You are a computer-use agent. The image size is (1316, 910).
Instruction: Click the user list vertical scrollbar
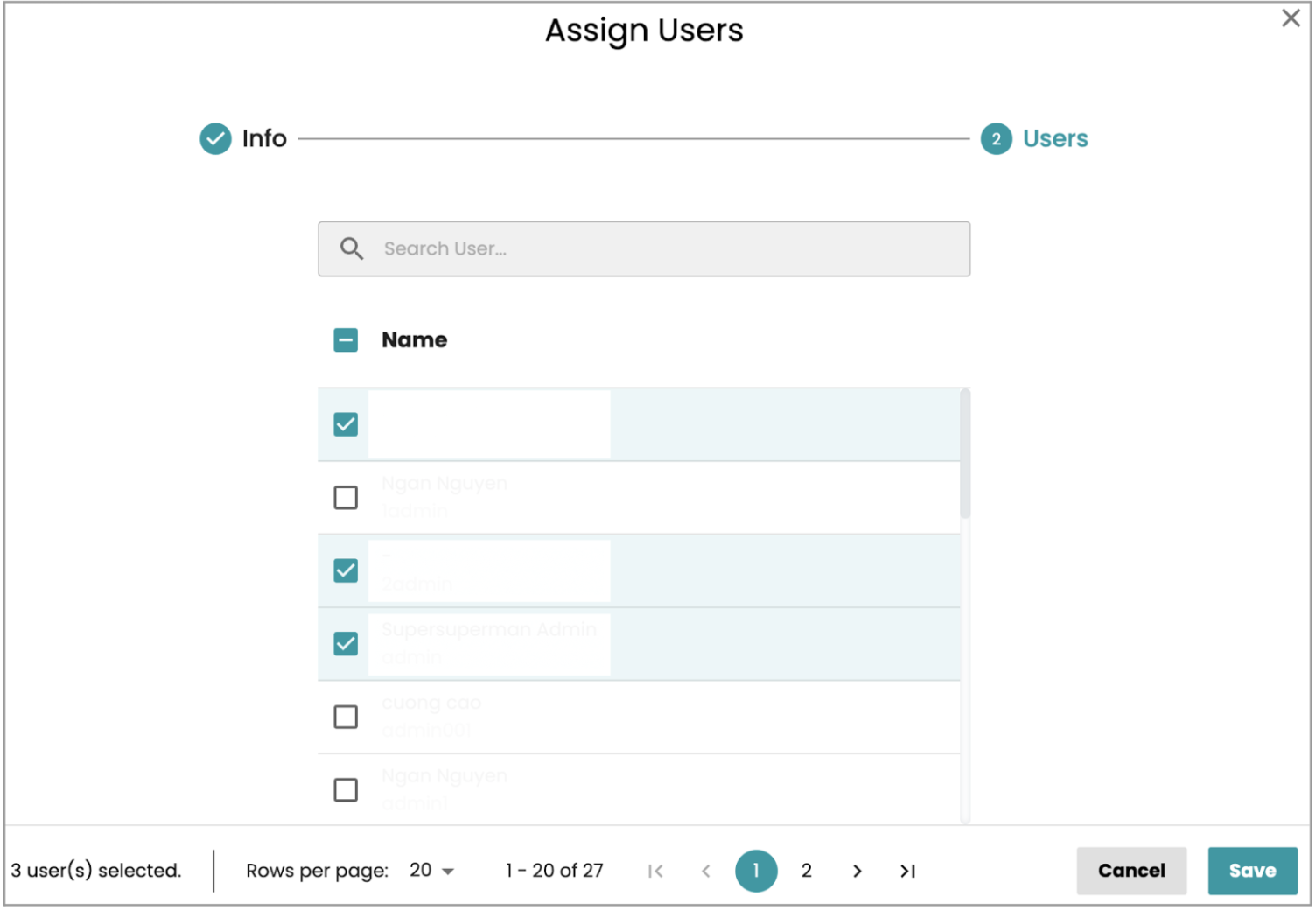[965, 455]
